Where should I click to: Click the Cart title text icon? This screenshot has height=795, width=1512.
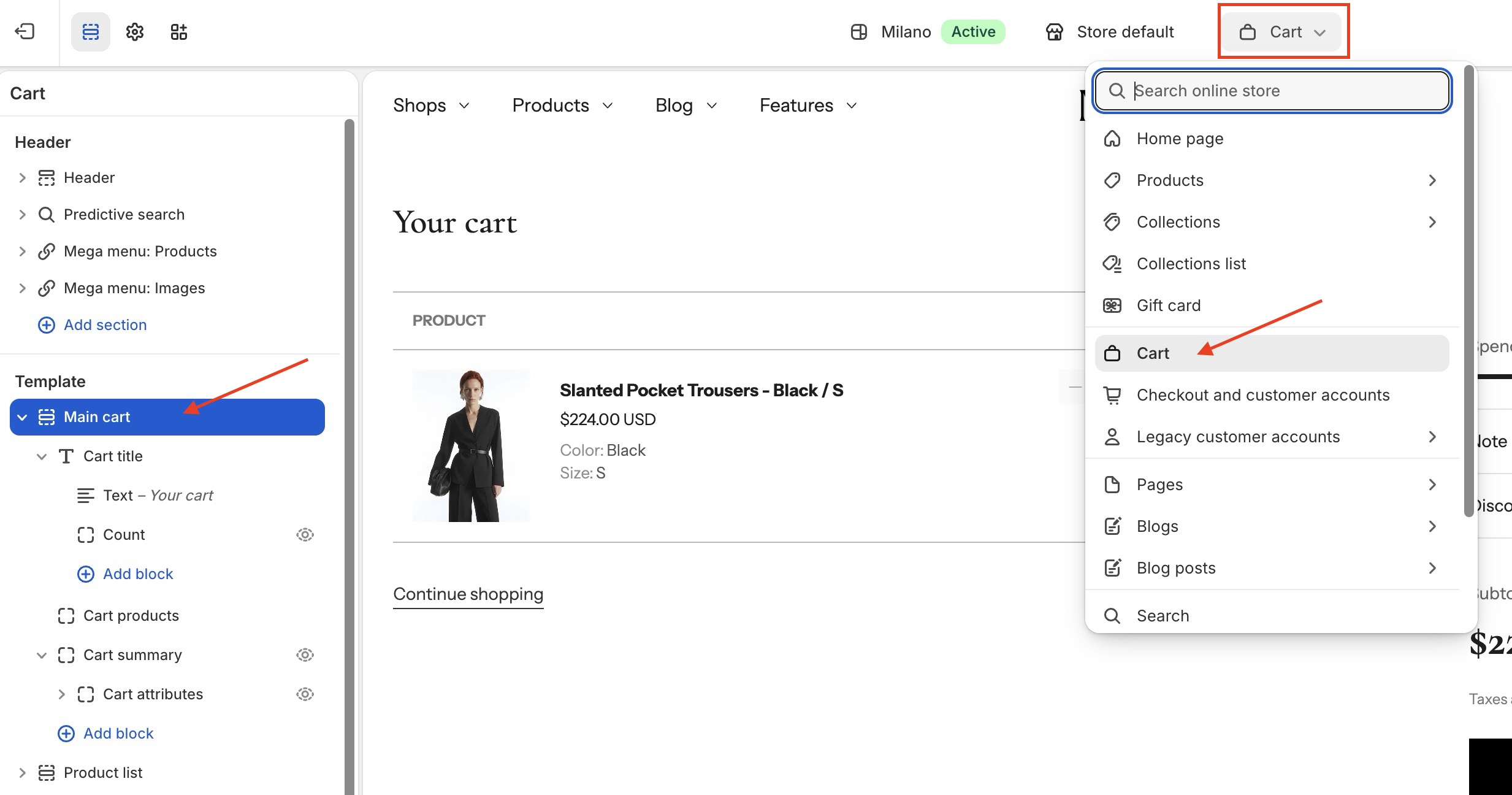click(66, 456)
